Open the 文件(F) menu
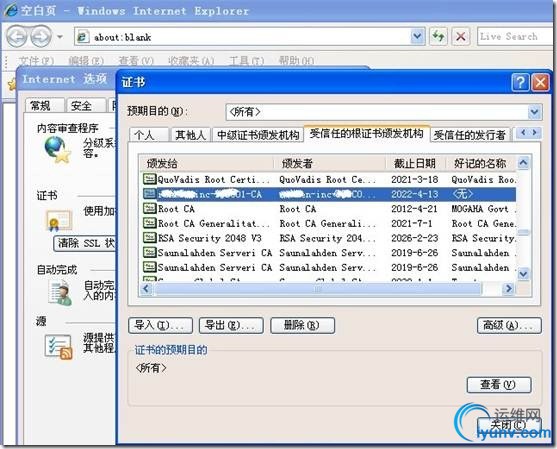 pos(36,61)
